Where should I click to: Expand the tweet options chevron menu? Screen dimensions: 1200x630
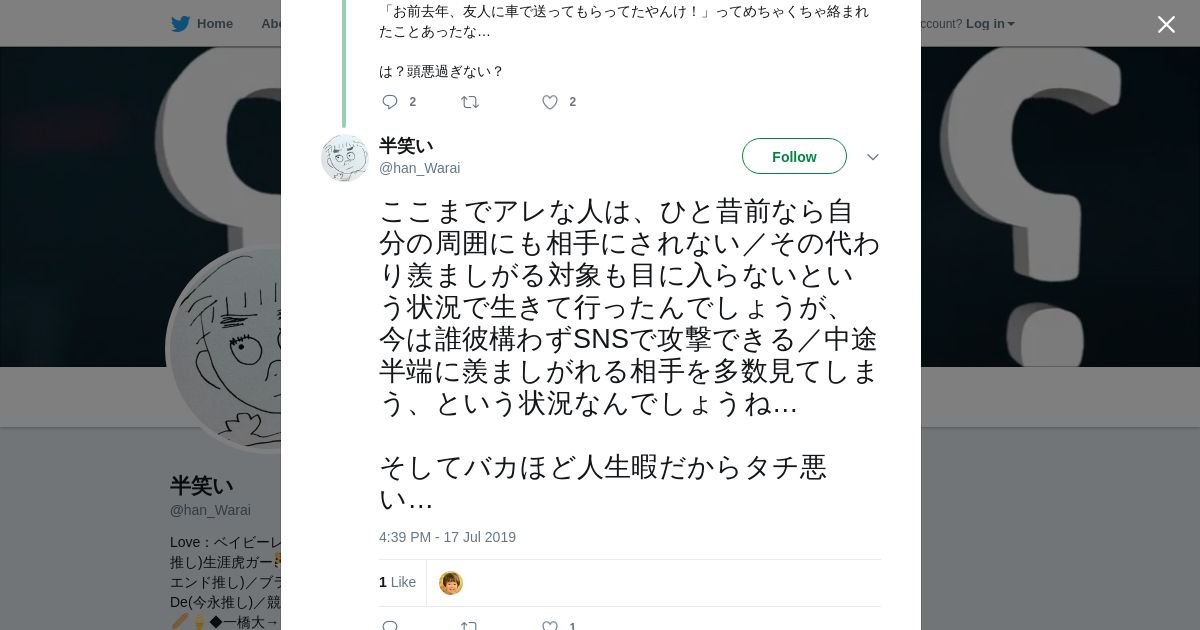coord(872,157)
